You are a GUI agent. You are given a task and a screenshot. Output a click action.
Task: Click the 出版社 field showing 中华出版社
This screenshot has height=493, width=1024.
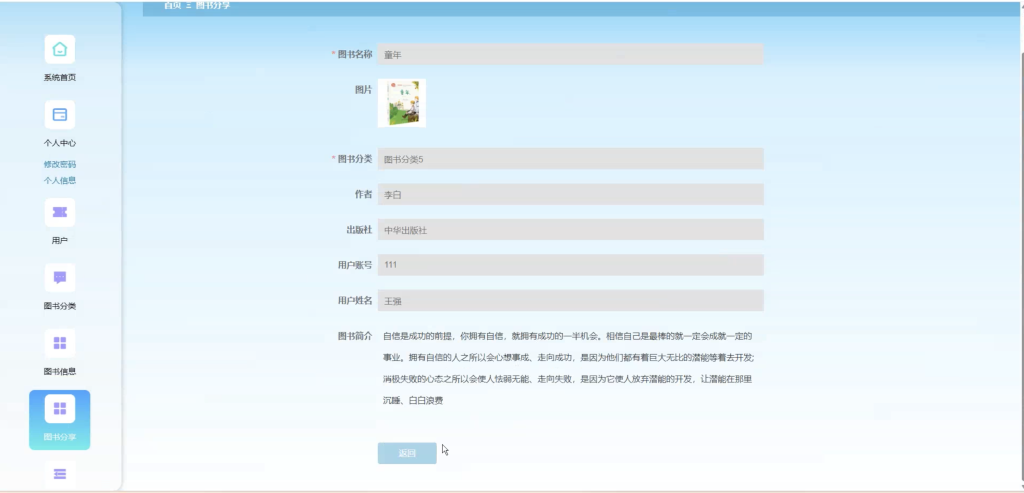click(570, 230)
